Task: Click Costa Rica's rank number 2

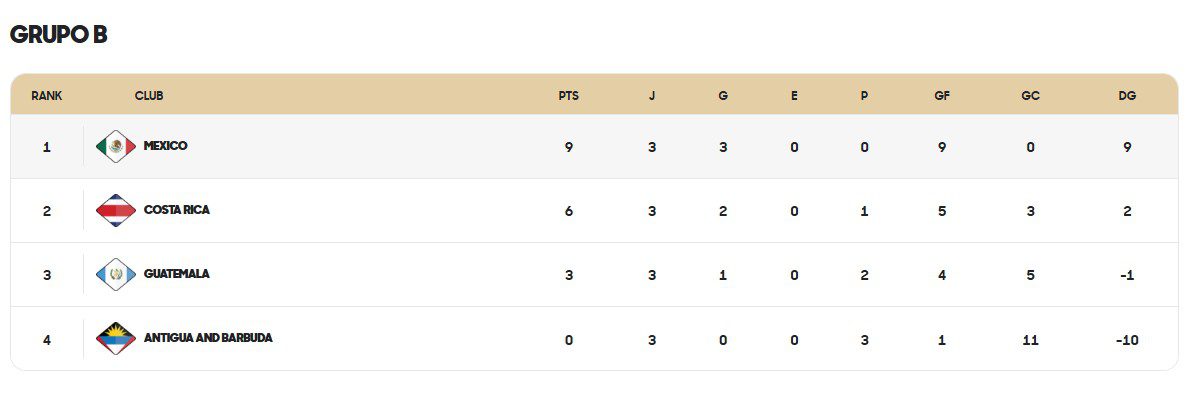Action: (x=47, y=211)
